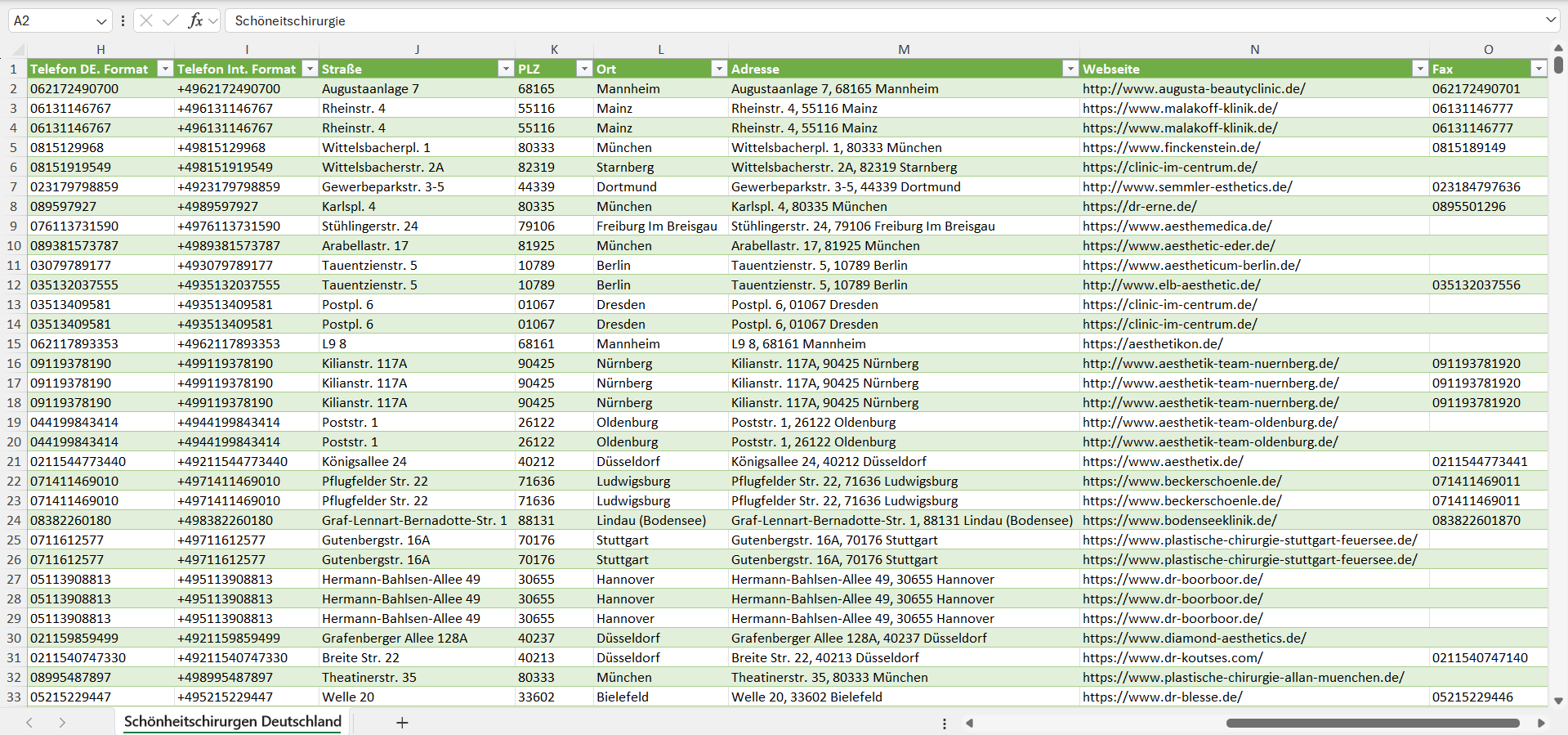Screen dimensions: 1568x735
Task: Select column M header
Action: click(904, 49)
